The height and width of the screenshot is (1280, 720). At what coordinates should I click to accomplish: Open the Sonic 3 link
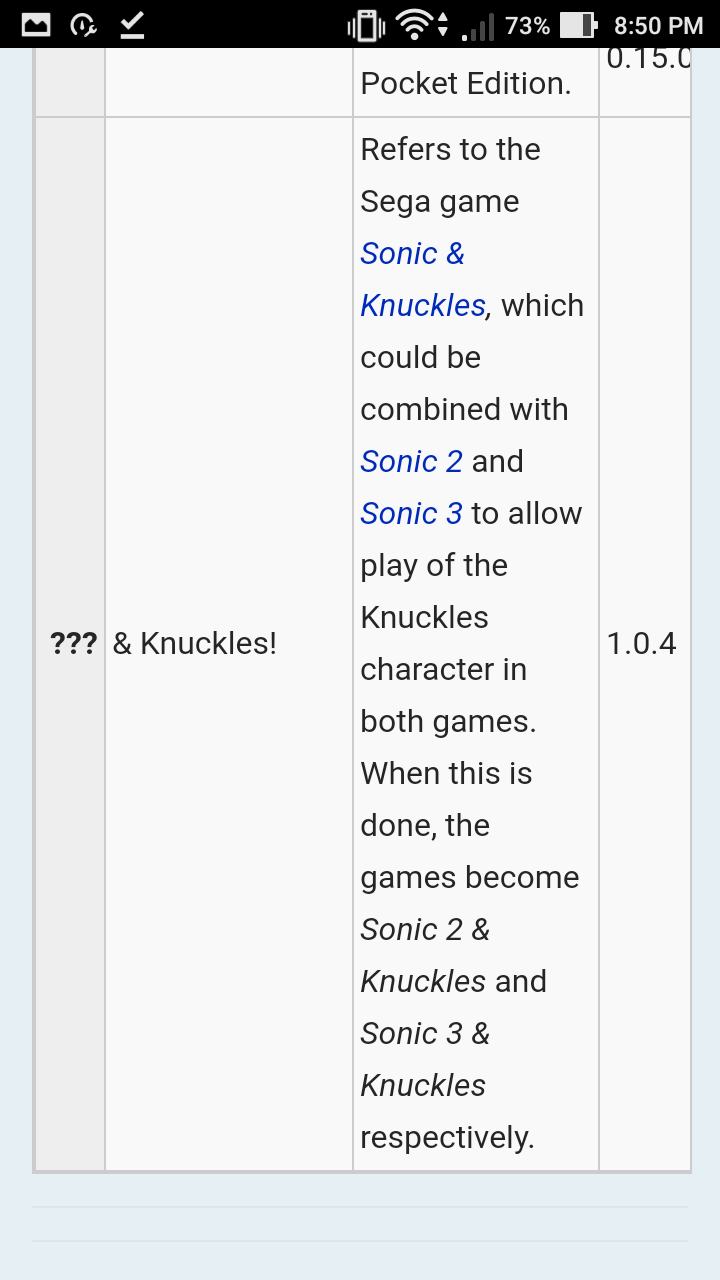click(x=411, y=513)
